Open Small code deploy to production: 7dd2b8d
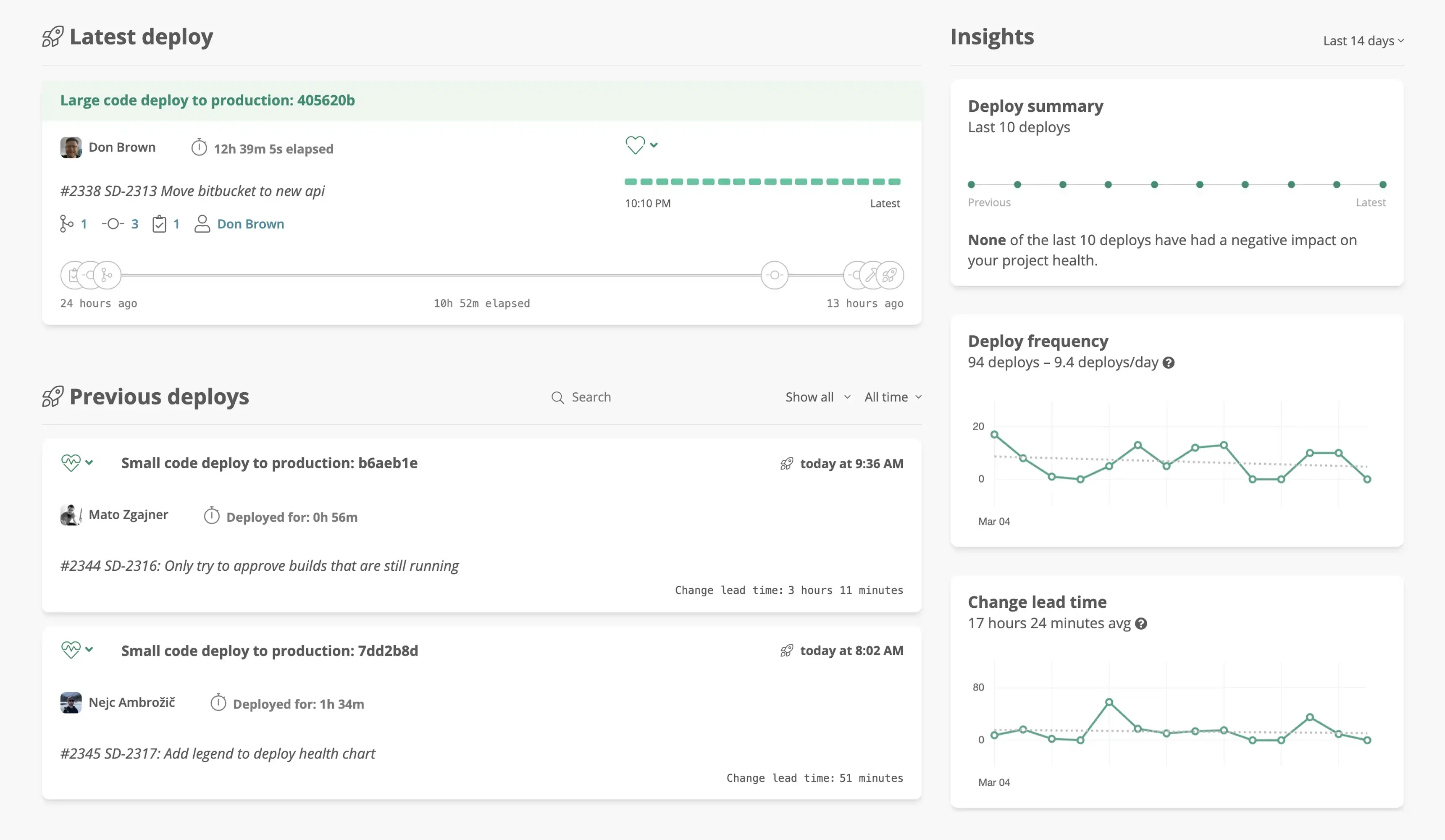This screenshot has width=1445, height=840. pyautogui.click(x=270, y=651)
